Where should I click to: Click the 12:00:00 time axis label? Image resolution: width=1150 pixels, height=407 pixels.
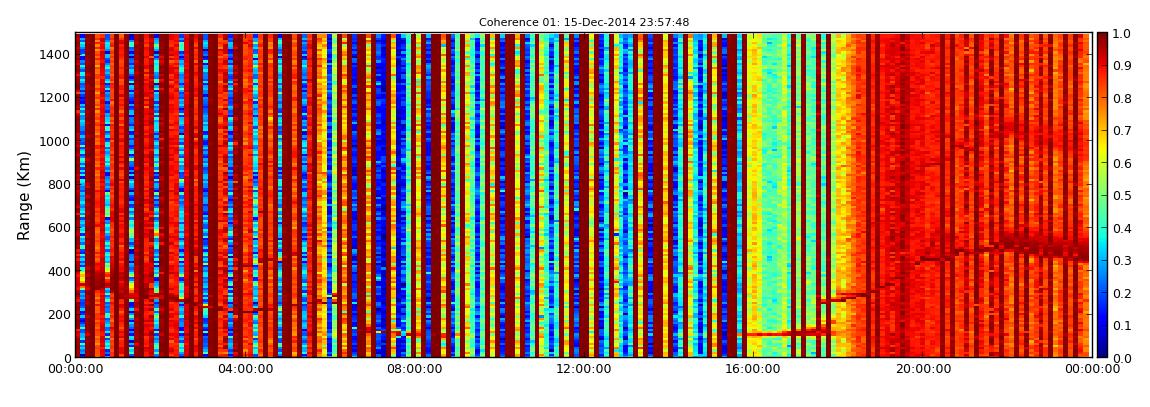coord(584,369)
